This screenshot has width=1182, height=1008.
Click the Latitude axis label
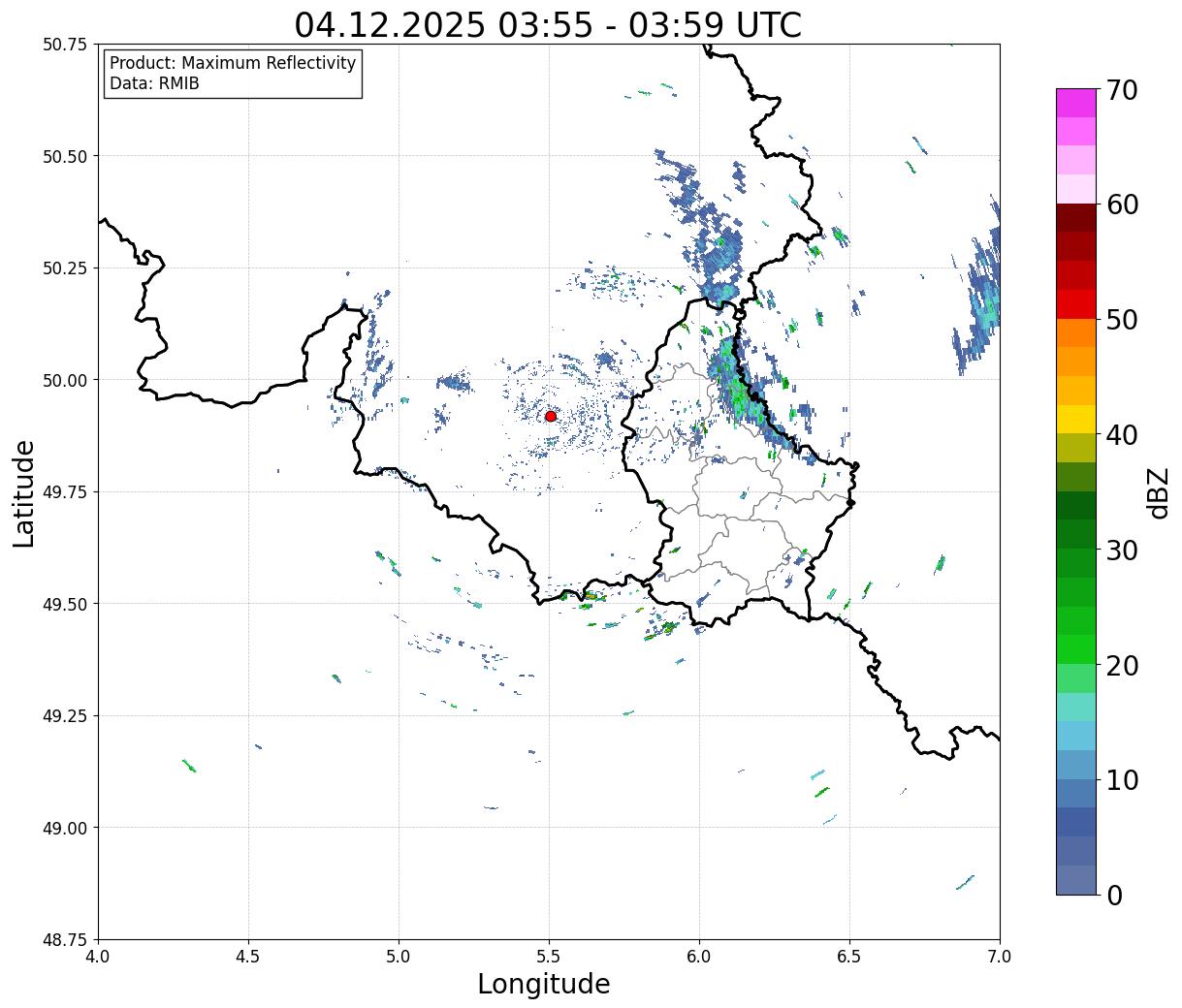(x=24, y=493)
